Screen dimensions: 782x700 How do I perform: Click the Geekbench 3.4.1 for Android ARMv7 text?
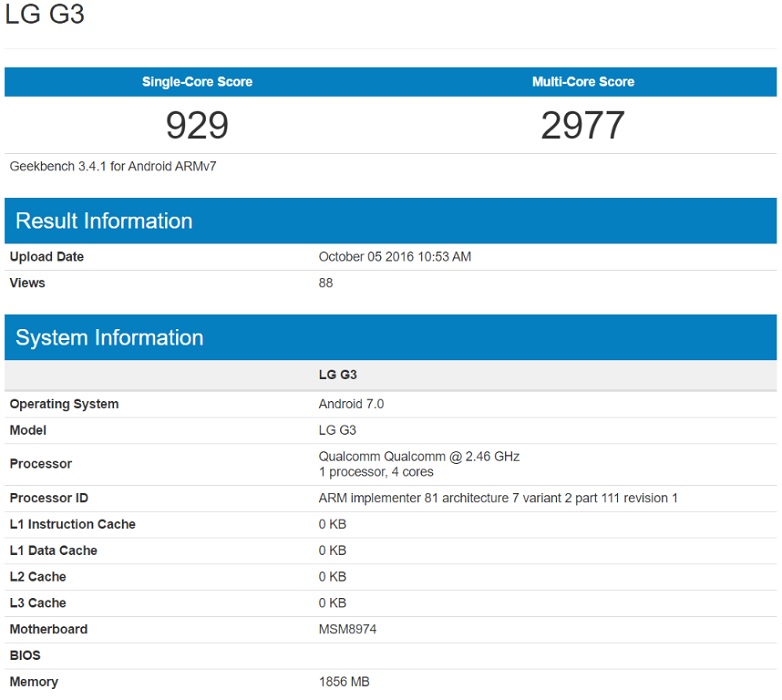113,166
